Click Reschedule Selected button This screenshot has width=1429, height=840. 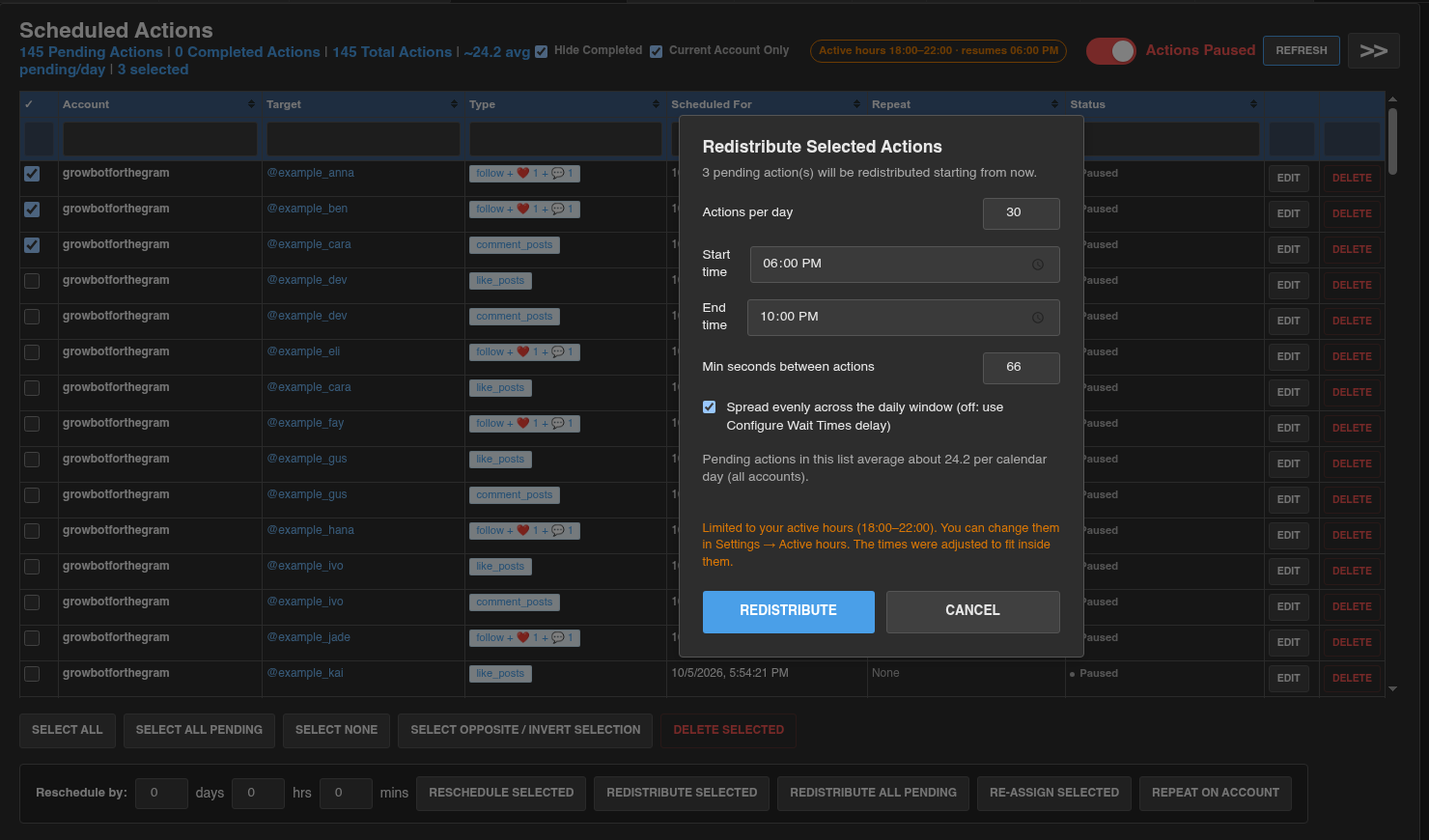coord(501,794)
